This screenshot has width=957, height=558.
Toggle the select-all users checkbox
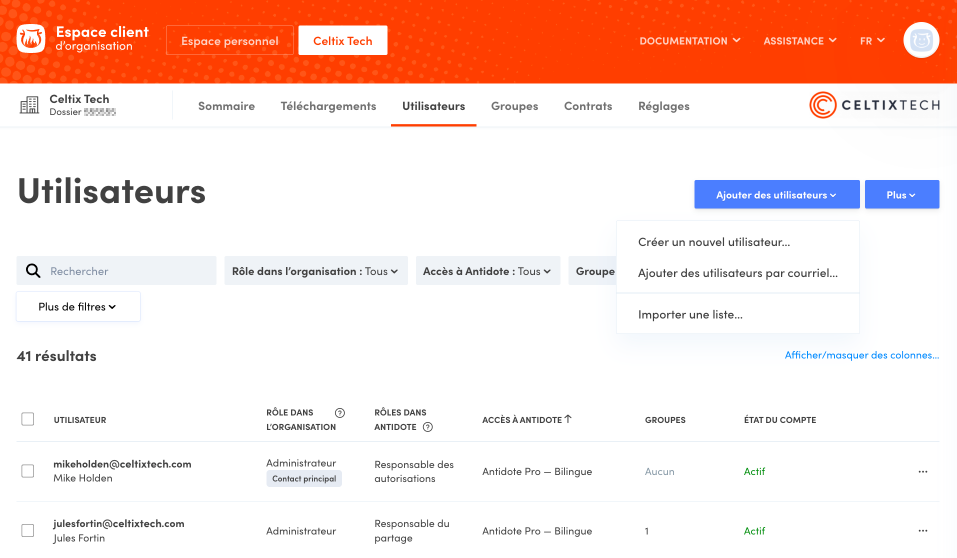point(28,419)
